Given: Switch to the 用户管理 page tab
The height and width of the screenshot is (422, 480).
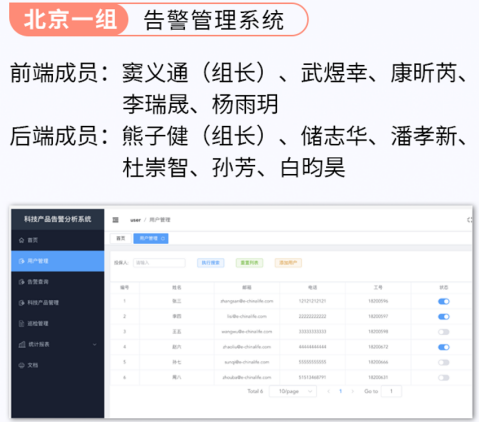Looking at the screenshot, I should pyautogui.click(x=151, y=238).
